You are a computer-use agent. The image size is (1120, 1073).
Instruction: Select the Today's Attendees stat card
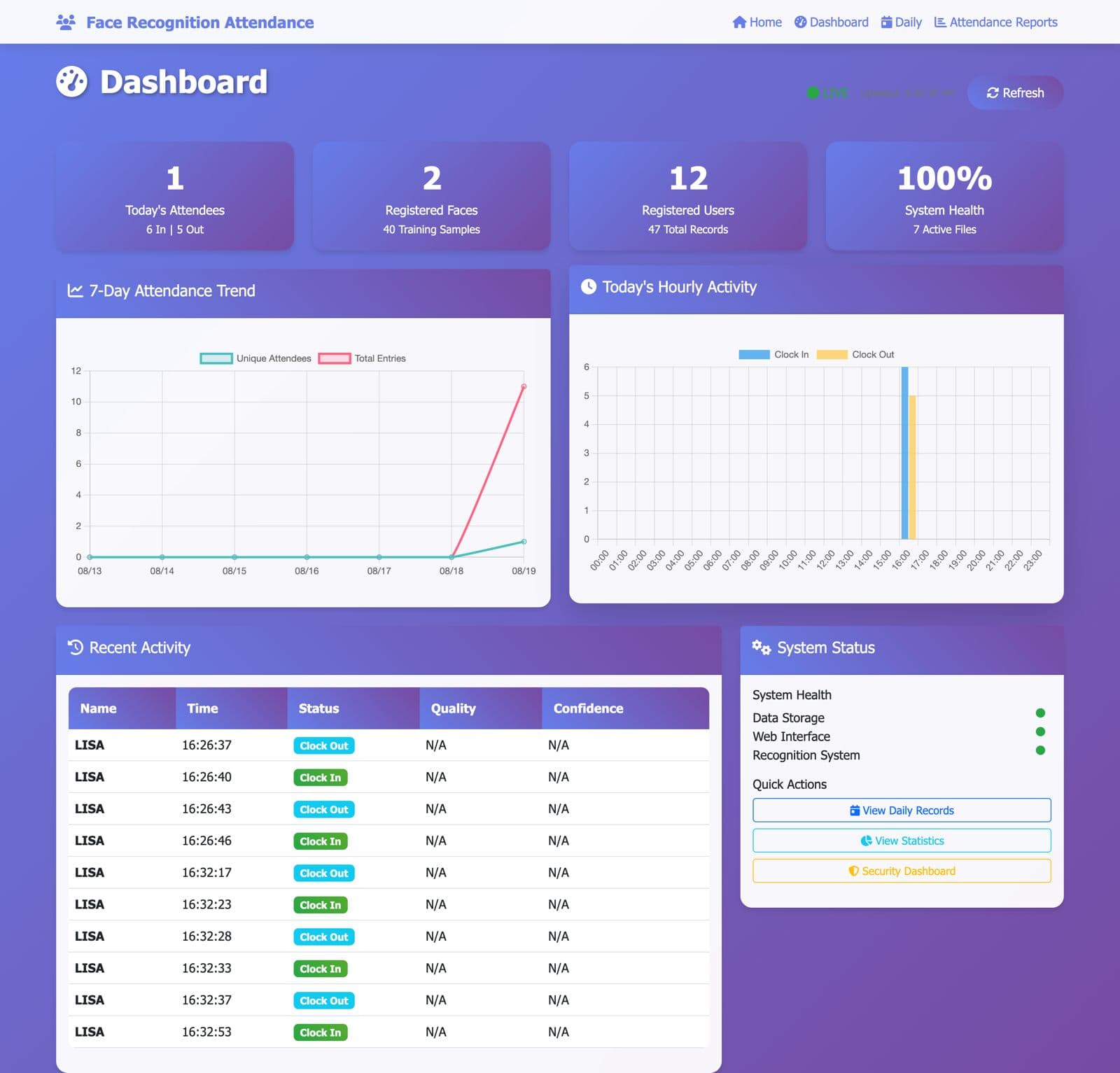point(175,196)
